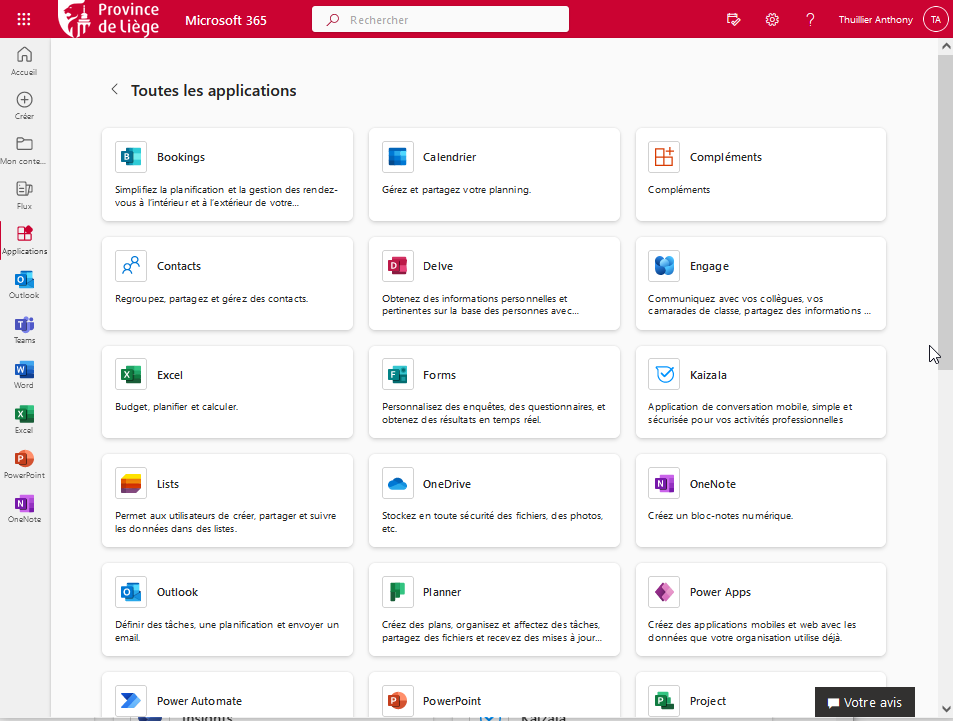
Task: Go back using the chevron beside Toutes les applications
Action: click(114, 90)
